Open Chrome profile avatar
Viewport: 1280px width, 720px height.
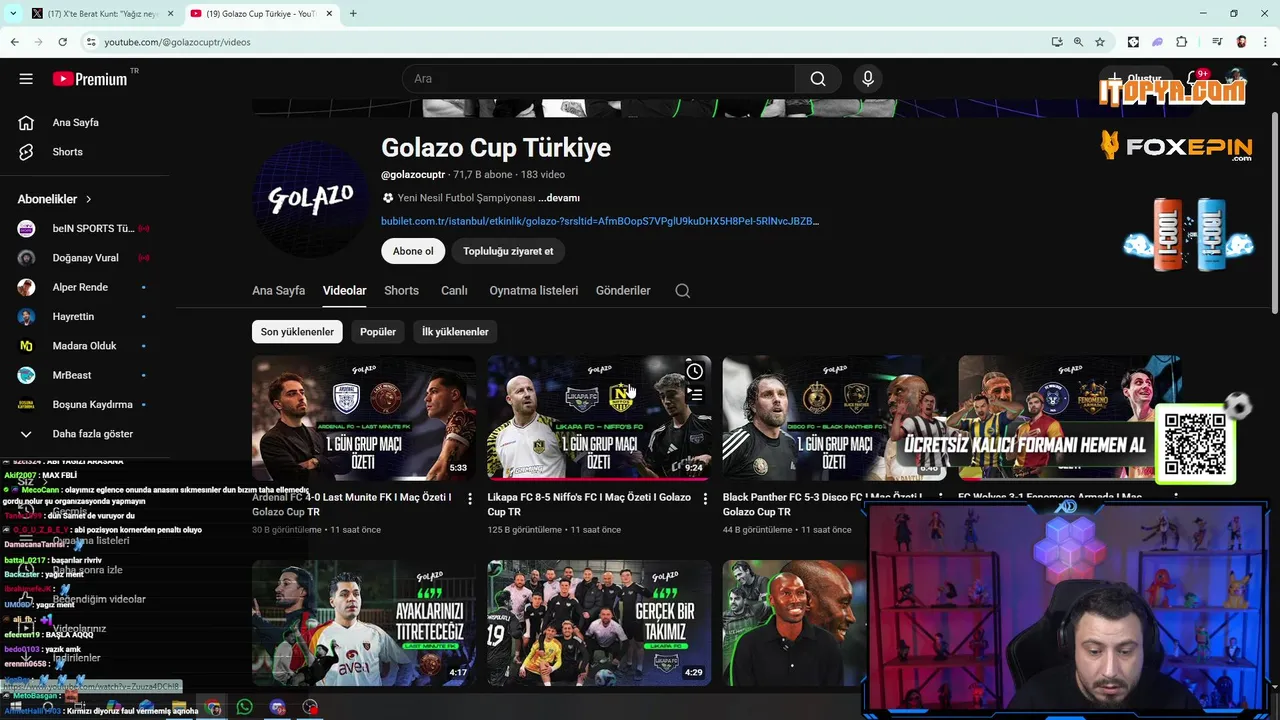pos(1241,42)
